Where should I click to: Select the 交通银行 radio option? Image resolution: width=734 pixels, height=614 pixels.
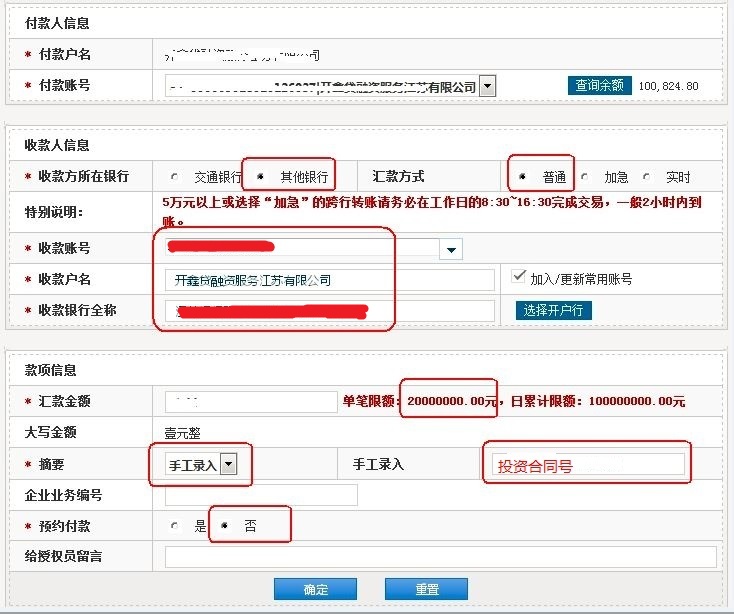(176, 177)
